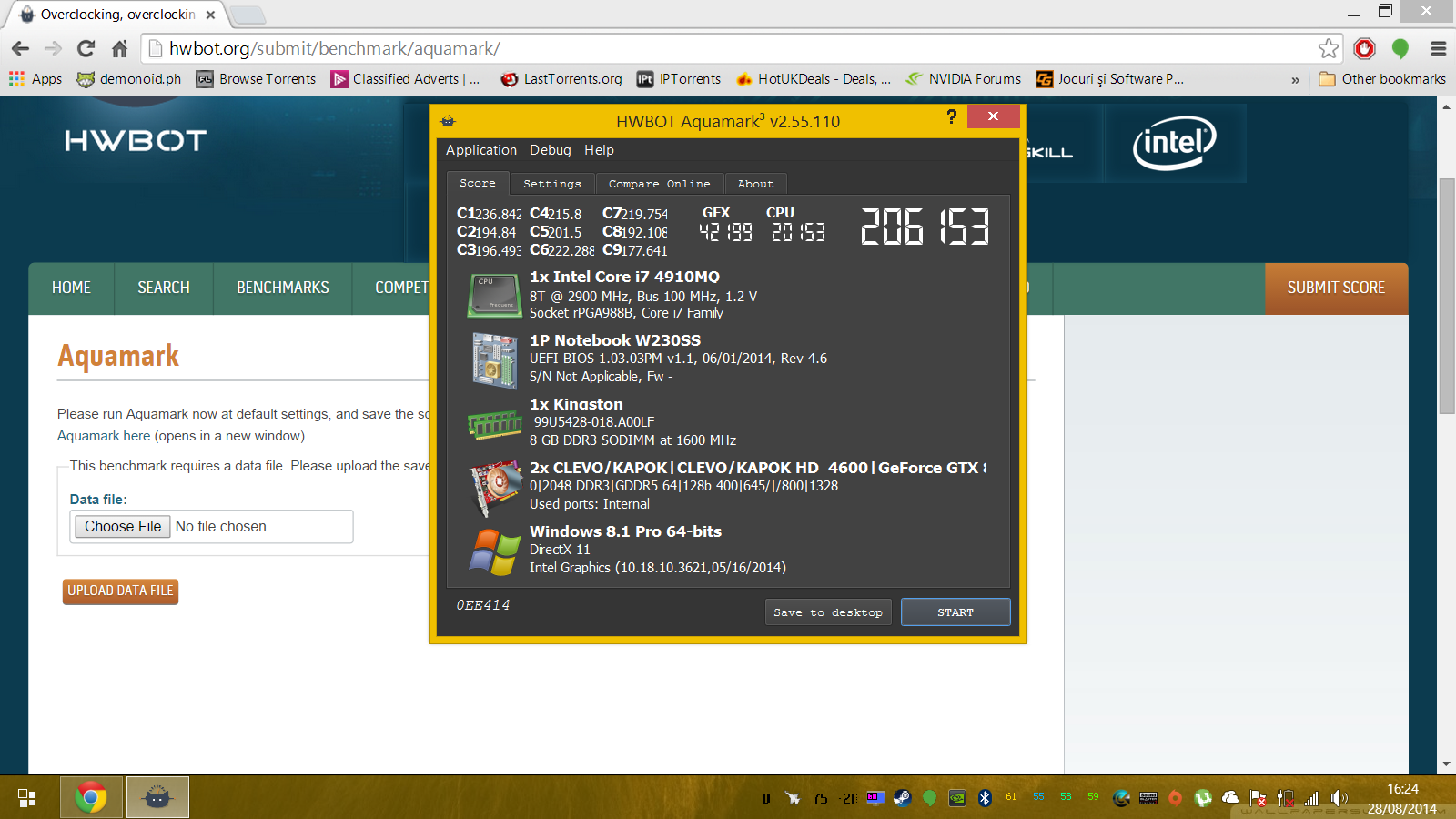This screenshot has height=819, width=1456.
Task: Click the taskbar clock 16:24
Action: point(1402,789)
